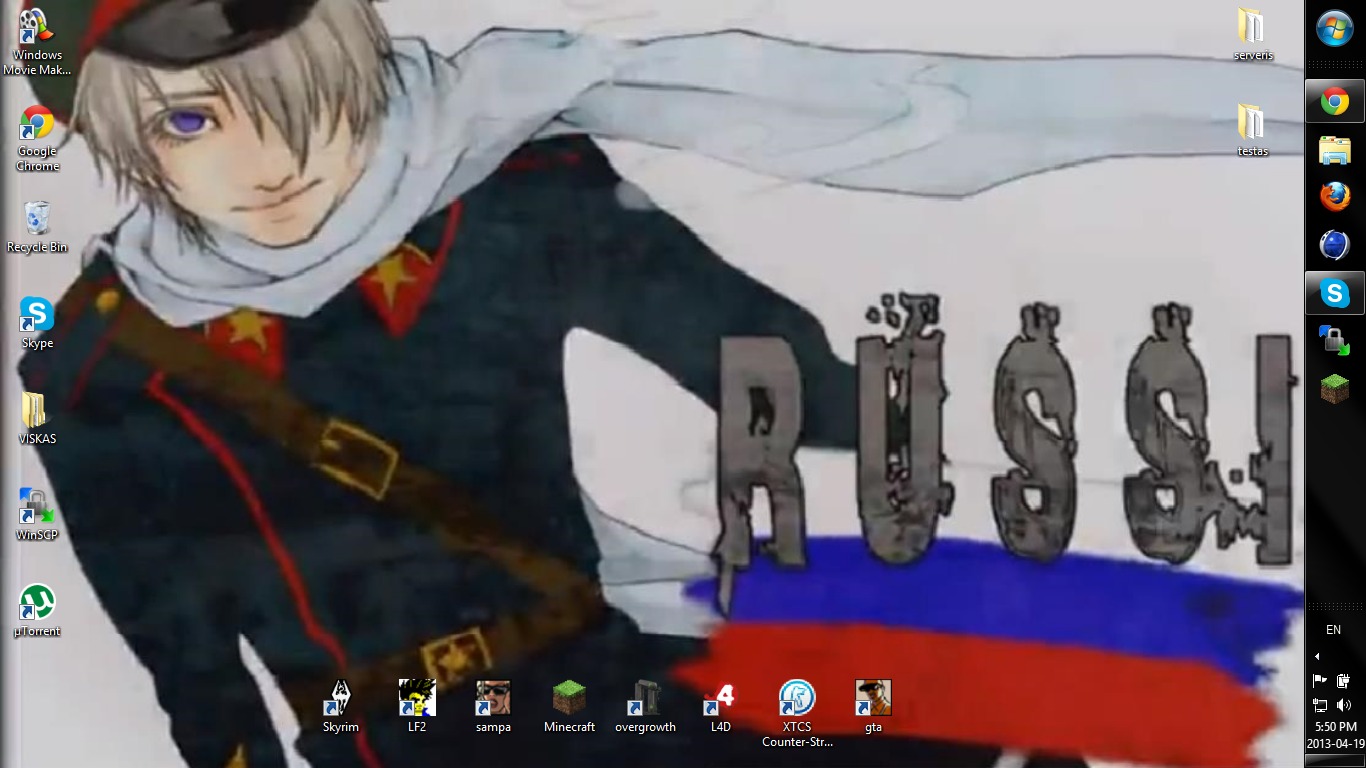Select the LF2 game shortcut
This screenshot has width=1366, height=768.
(417, 706)
